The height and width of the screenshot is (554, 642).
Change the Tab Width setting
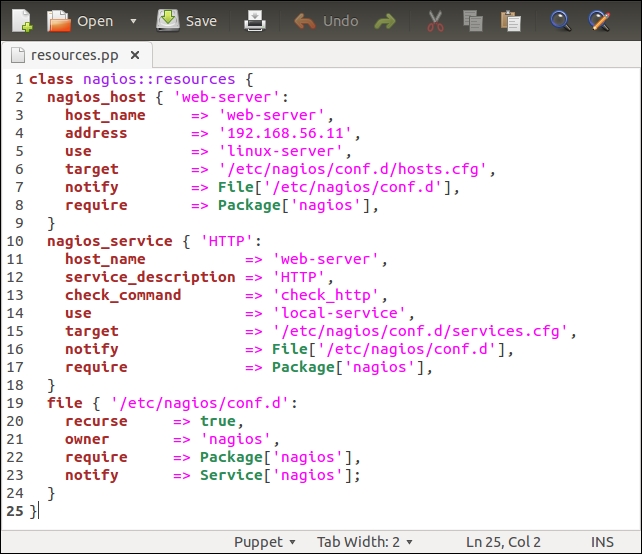tap(364, 542)
